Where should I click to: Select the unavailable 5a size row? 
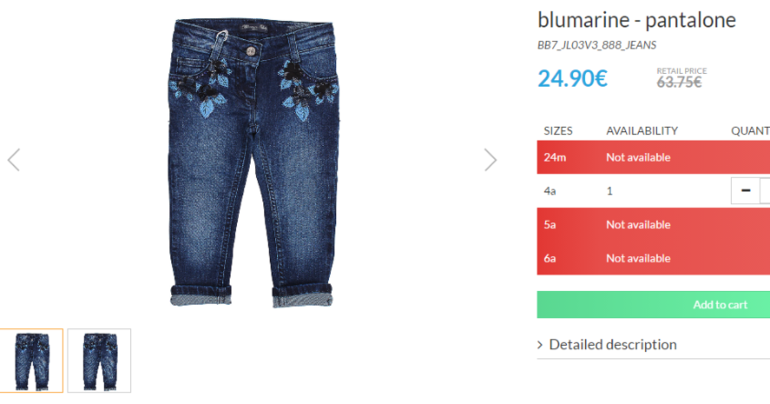coord(654,224)
